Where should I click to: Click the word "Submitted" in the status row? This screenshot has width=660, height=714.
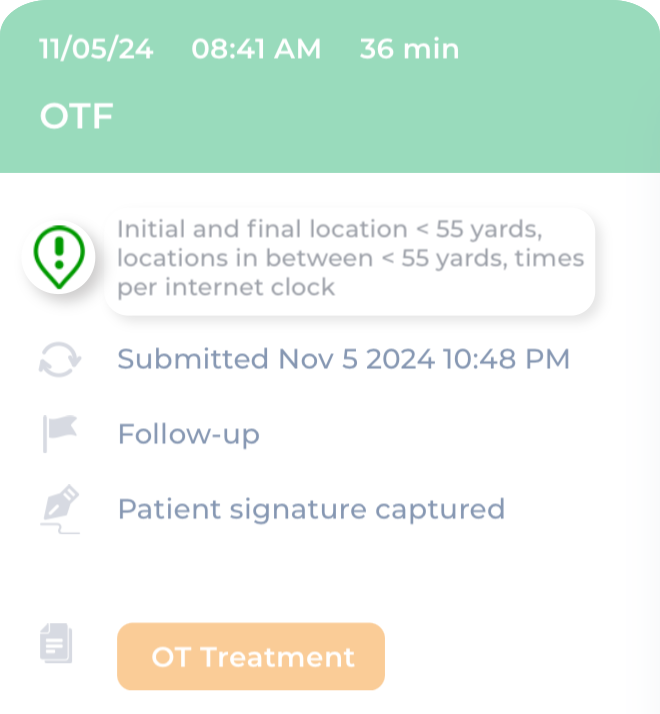pos(193,359)
